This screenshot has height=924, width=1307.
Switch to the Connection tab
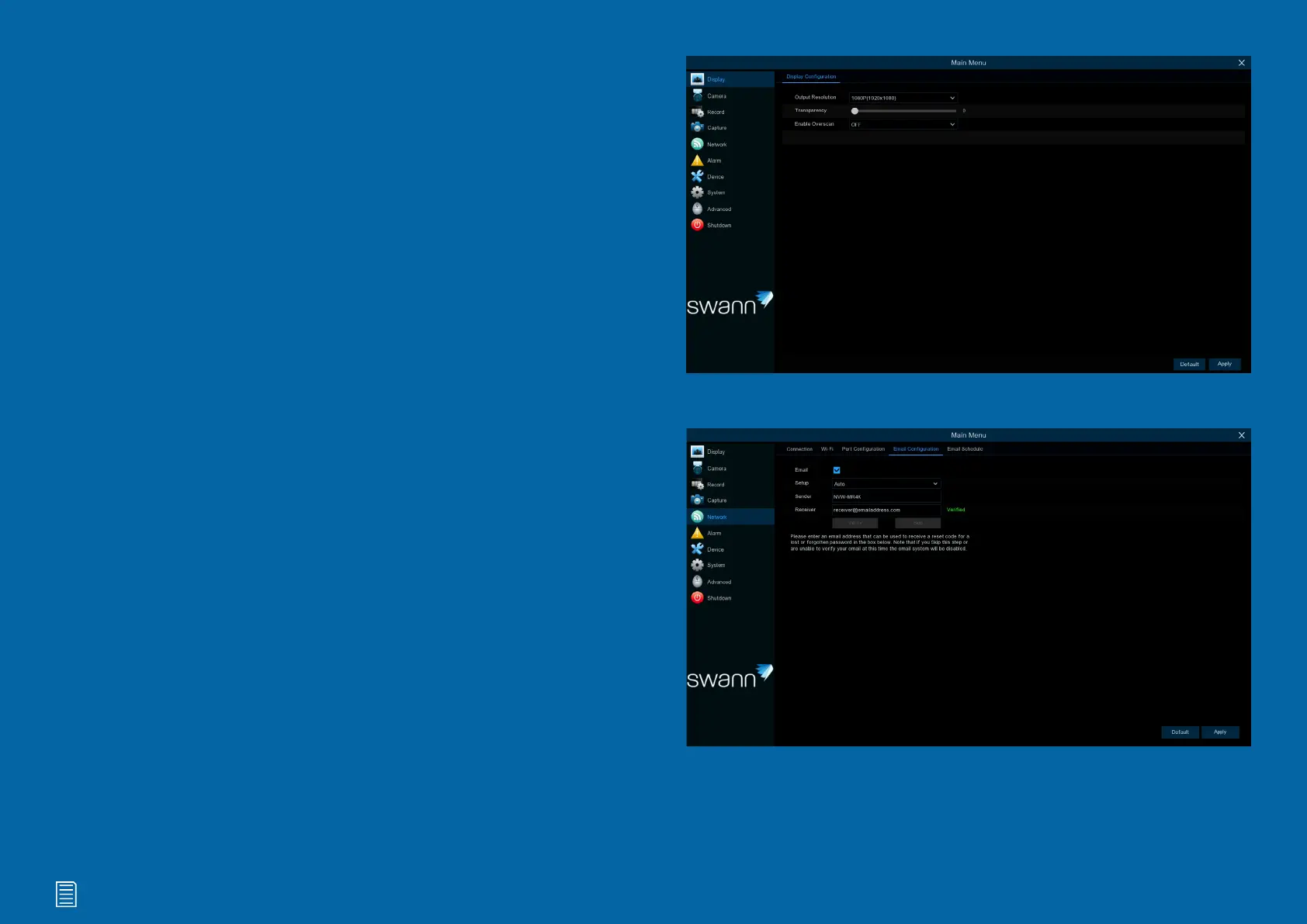click(799, 449)
